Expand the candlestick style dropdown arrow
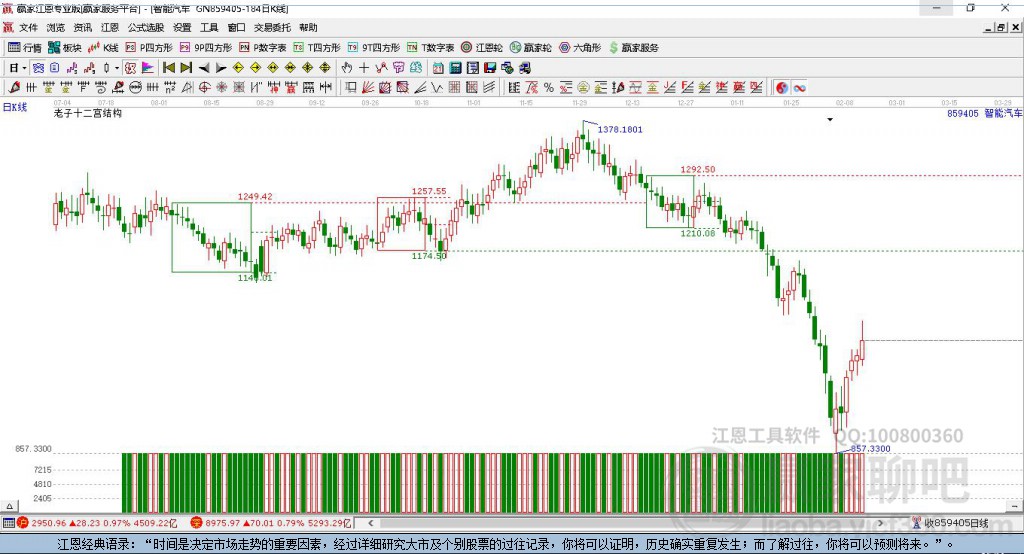Screen dimensions: 1024x554 click(117, 68)
